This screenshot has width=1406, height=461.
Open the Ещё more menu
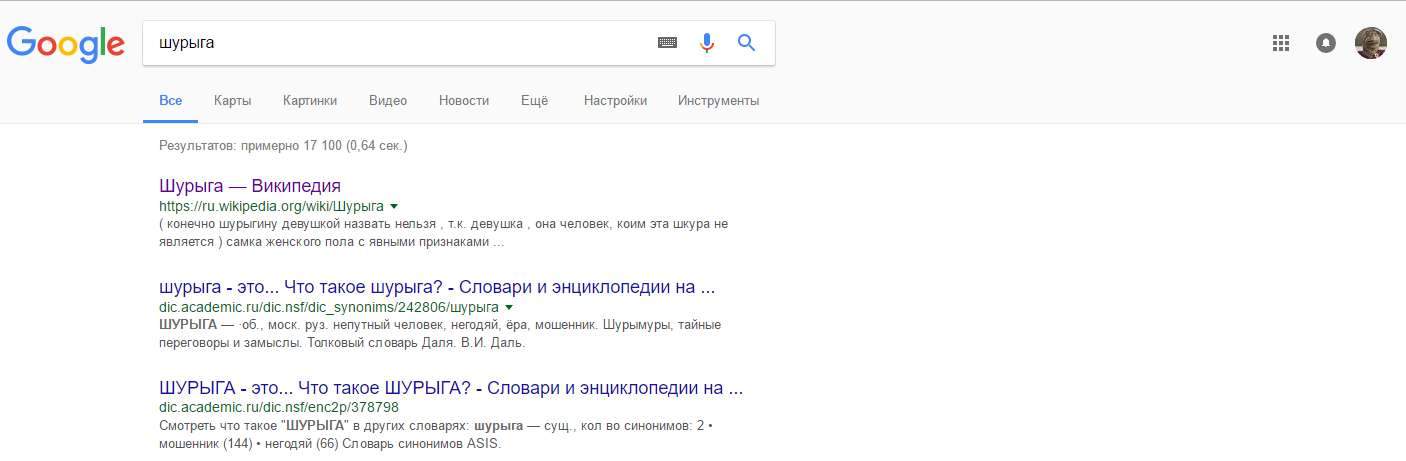pos(535,100)
